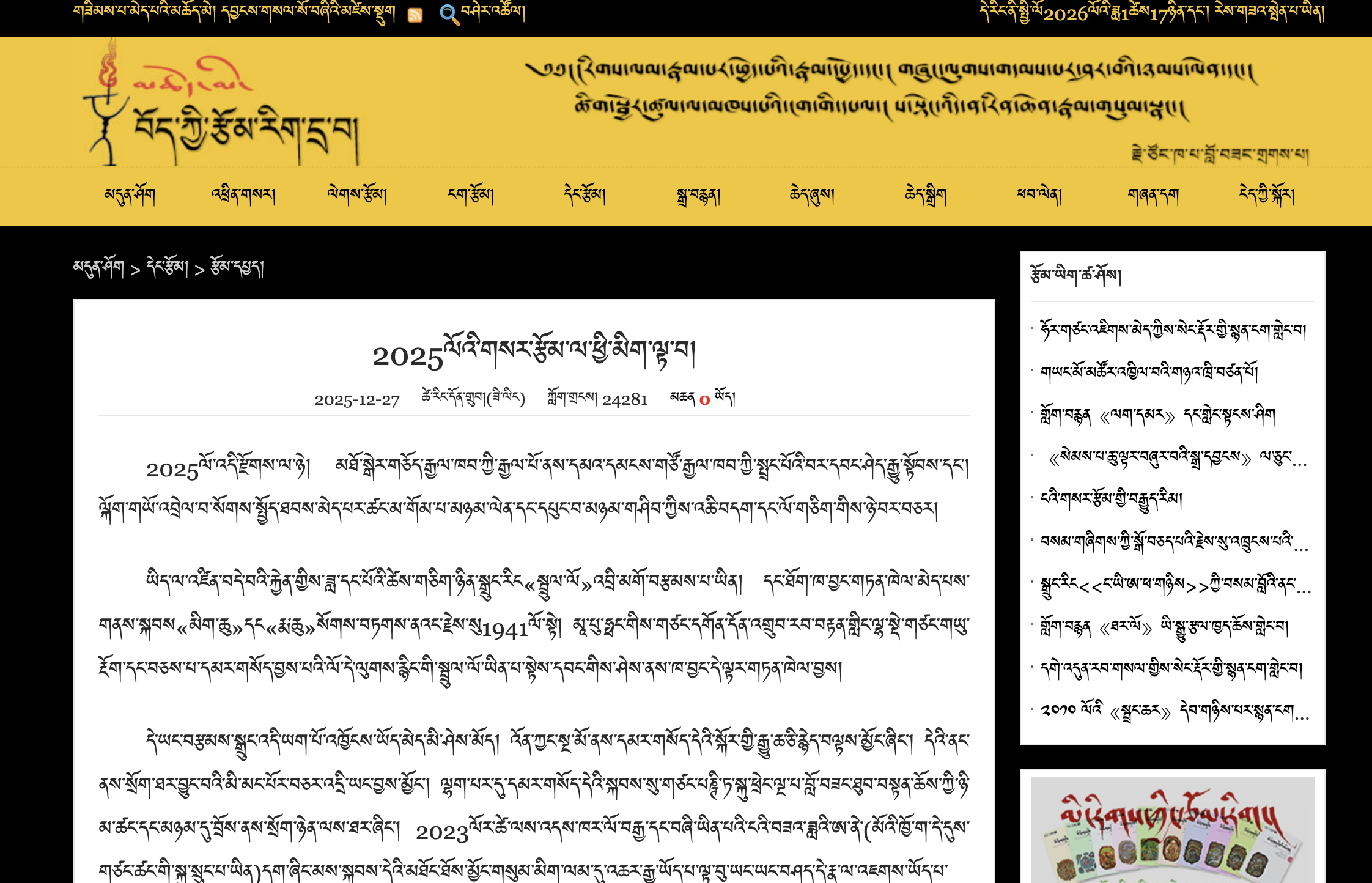Click the red comment count number

pyautogui.click(x=704, y=400)
